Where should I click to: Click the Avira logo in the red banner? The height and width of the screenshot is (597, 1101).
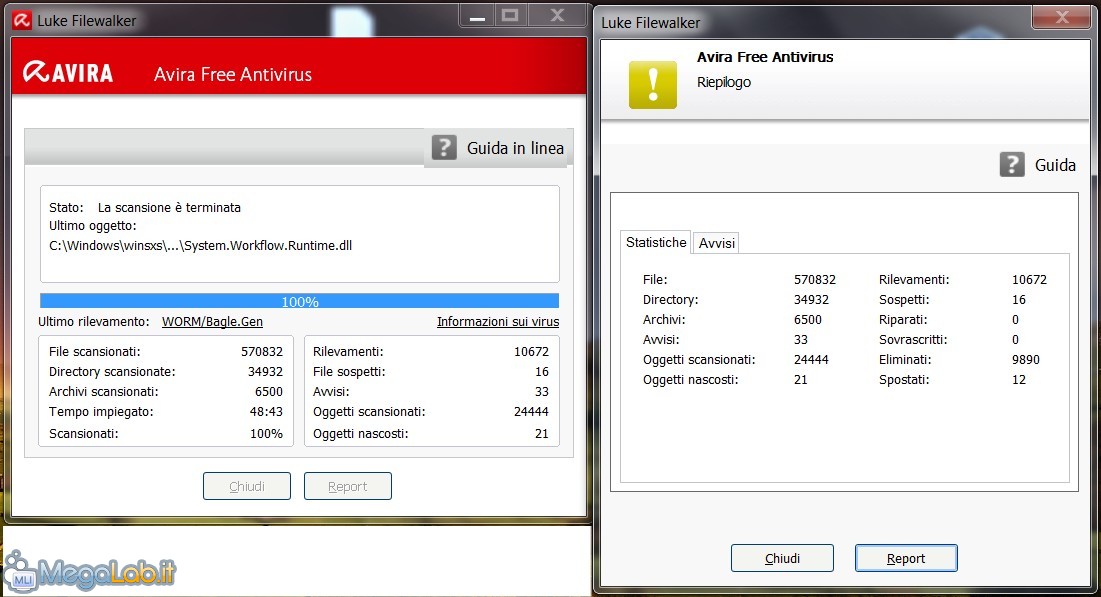[68, 72]
